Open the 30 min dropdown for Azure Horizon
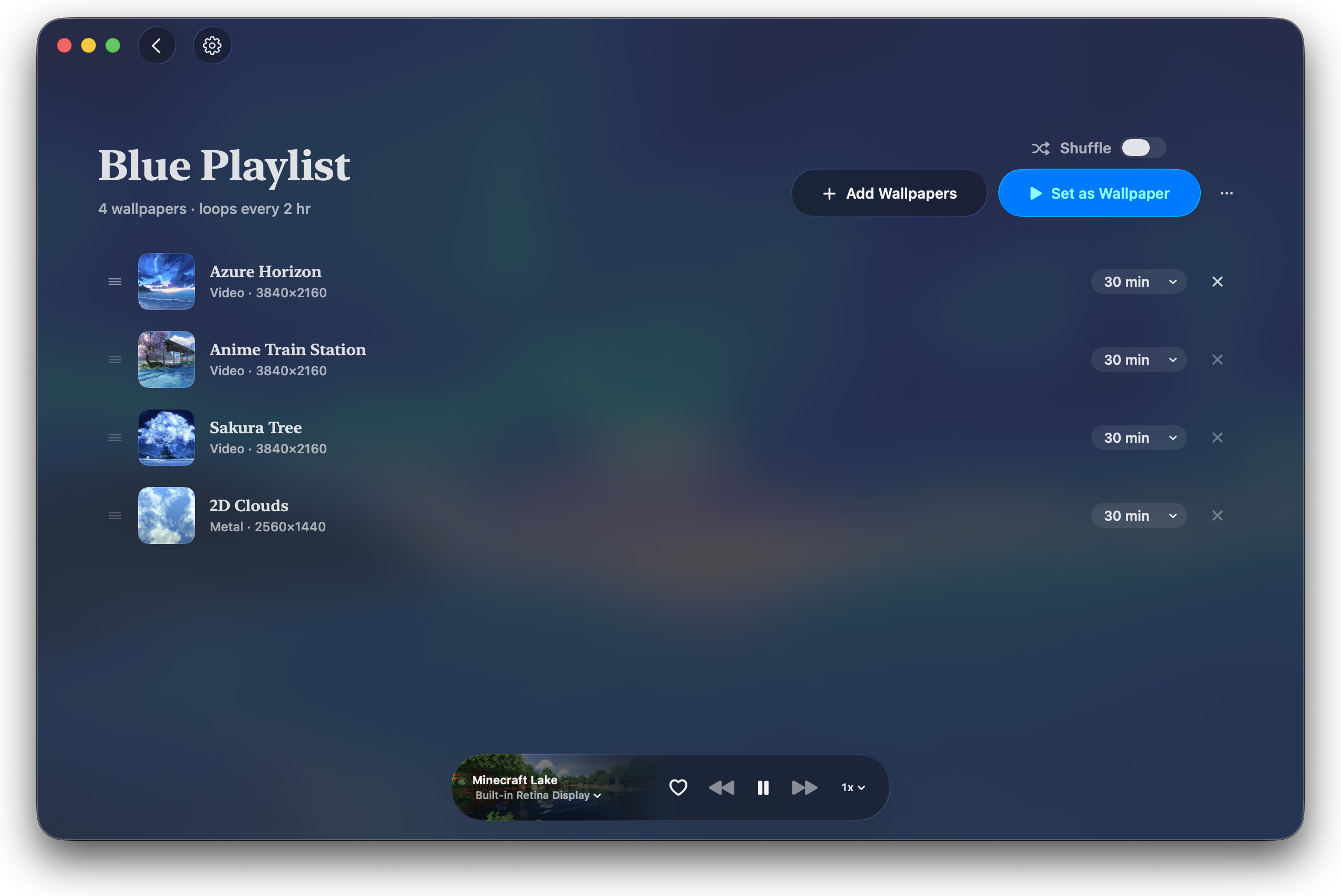 (1138, 282)
